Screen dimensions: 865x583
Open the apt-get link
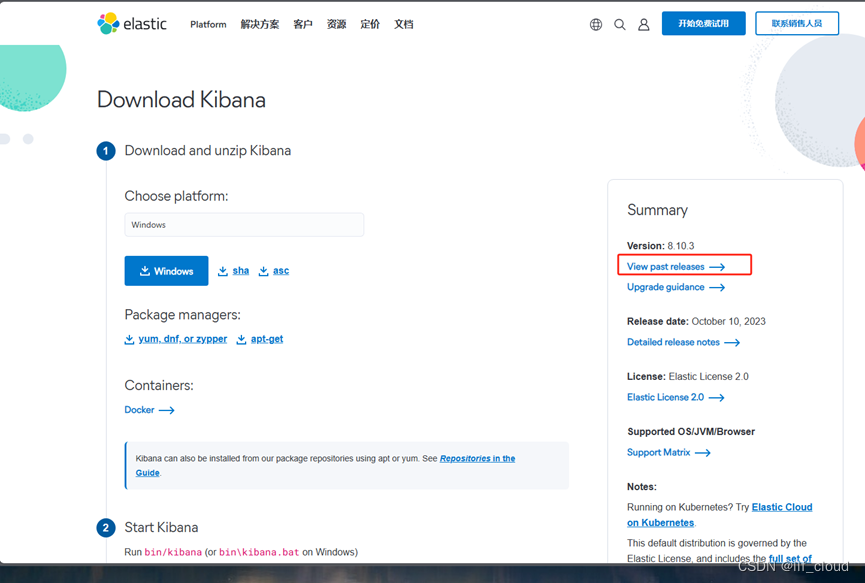click(260, 339)
